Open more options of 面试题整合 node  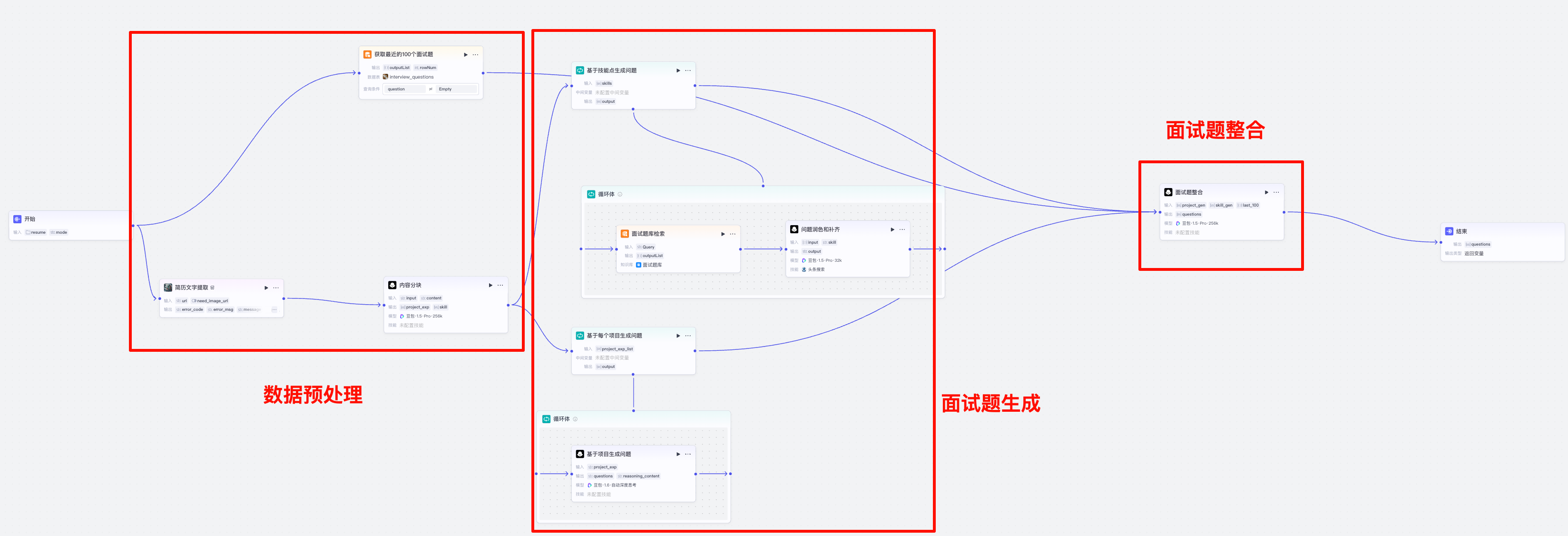point(1276,192)
